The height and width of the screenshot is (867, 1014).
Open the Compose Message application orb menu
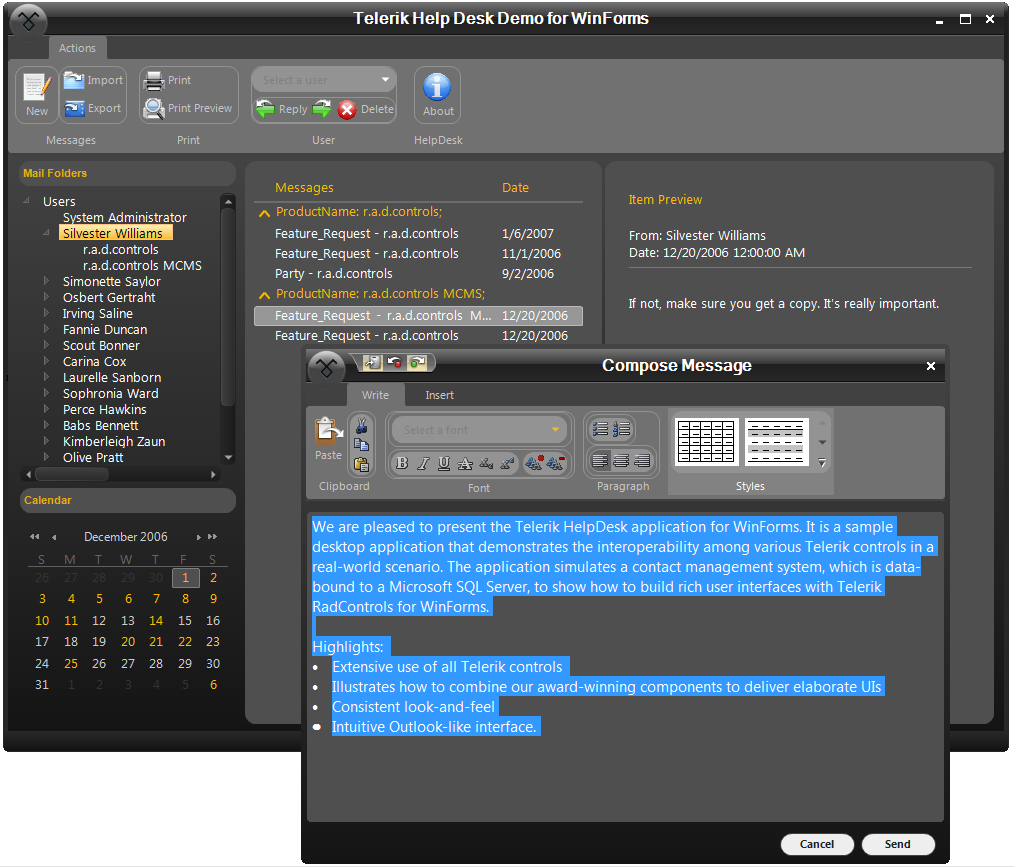click(x=326, y=369)
